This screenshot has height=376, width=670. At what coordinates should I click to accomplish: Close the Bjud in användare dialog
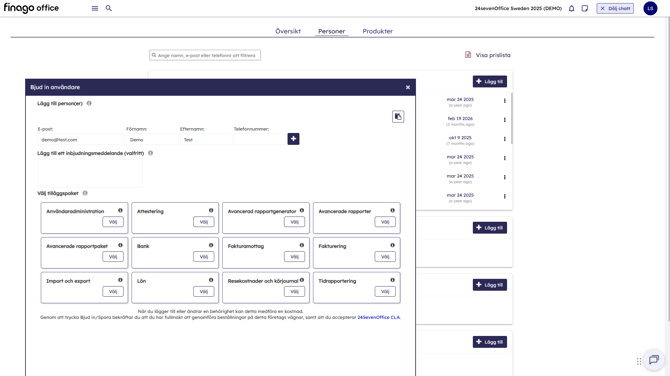(x=408, y=87)
